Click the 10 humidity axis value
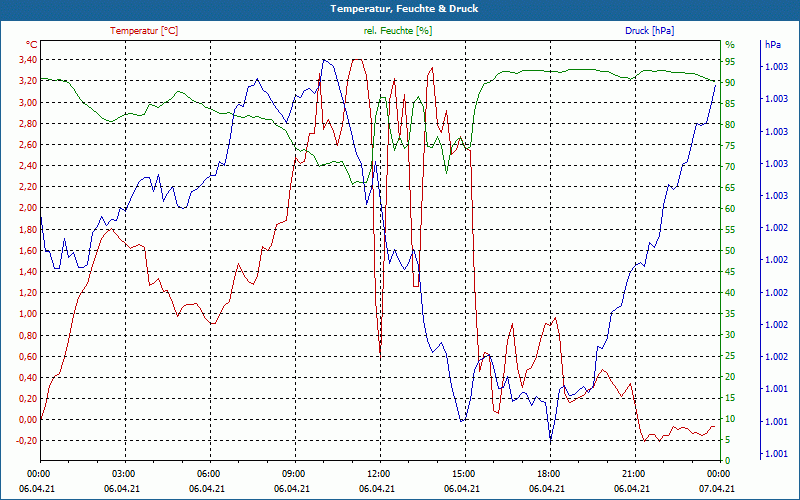 (730, 419)
